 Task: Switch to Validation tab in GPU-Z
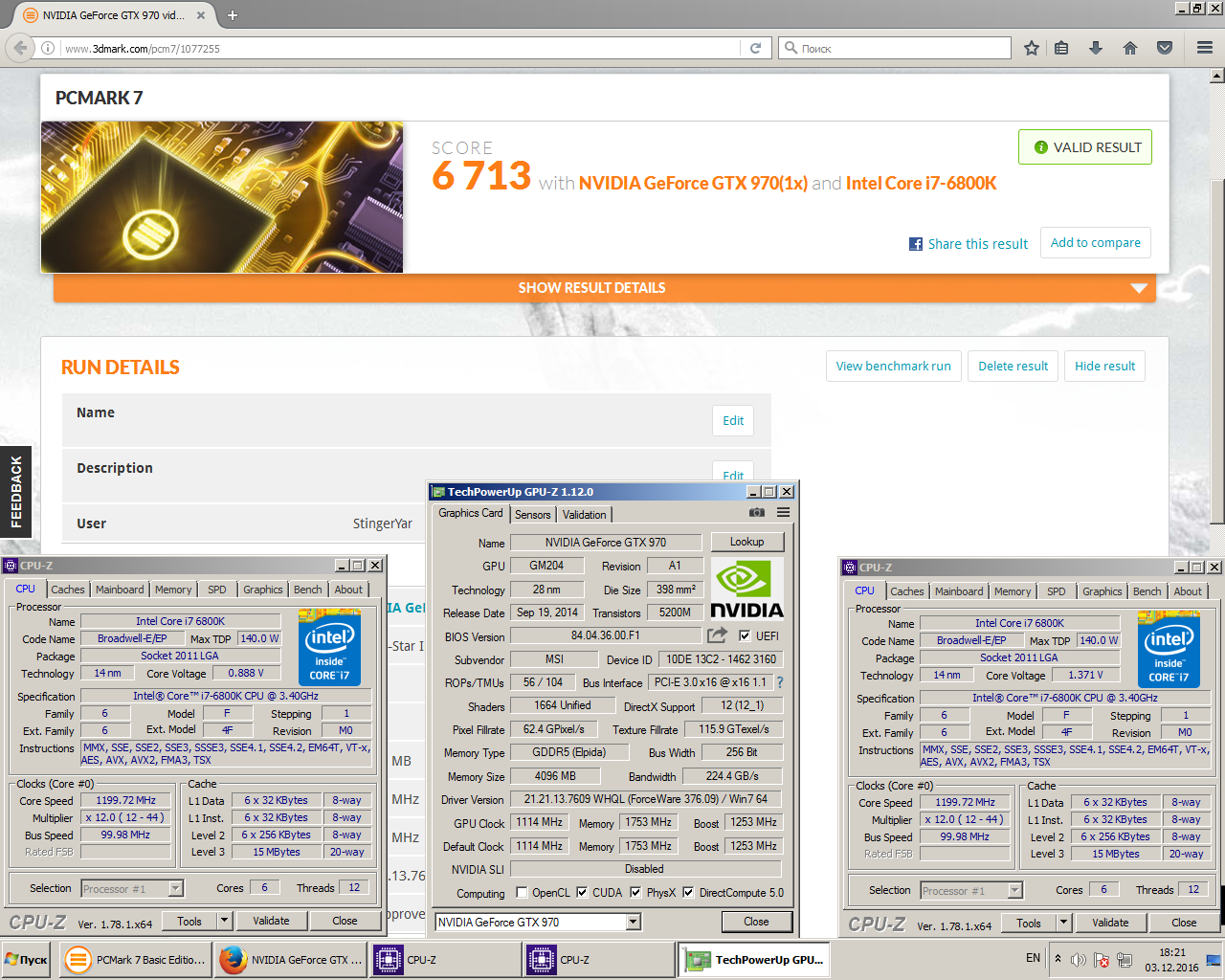coord(584,515)
